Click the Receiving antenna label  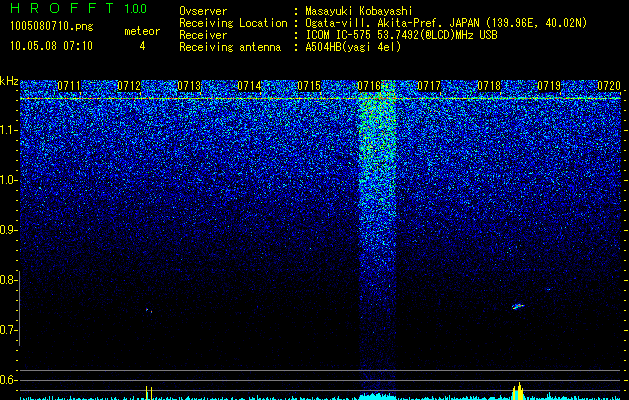coord(230,47)
